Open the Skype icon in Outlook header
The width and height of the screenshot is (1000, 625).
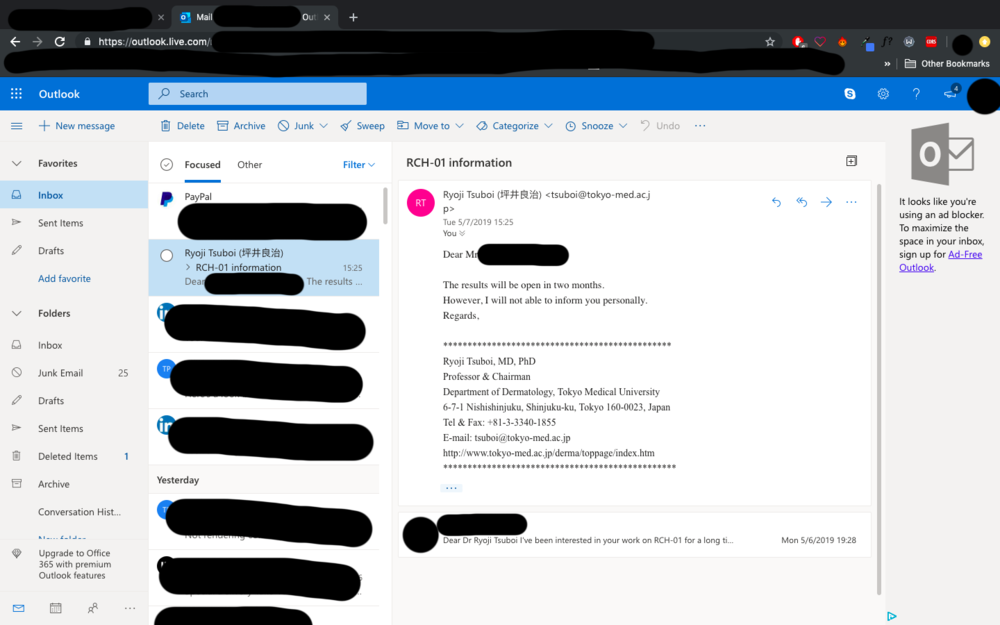849,94
